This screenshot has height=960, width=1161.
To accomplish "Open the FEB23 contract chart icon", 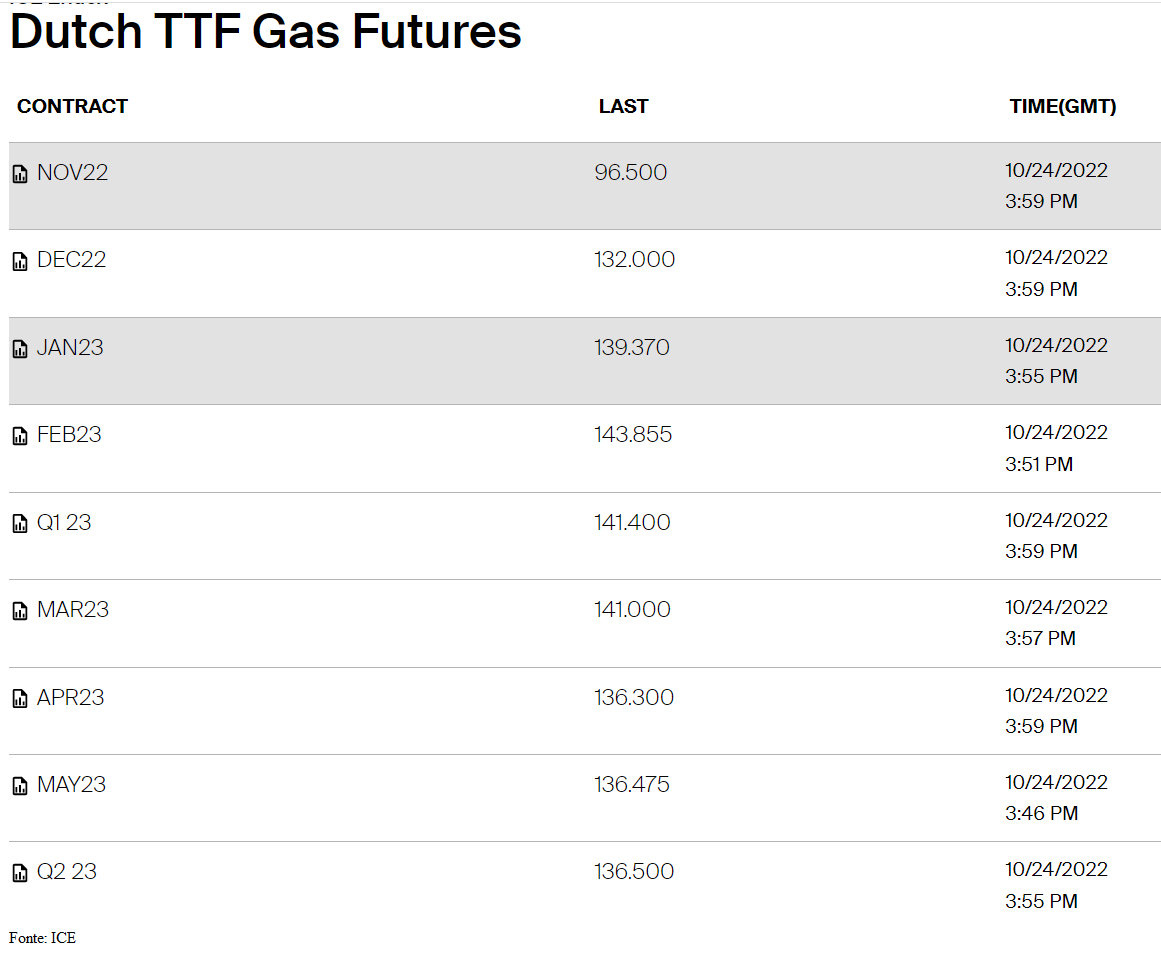I will pos(20,436).
